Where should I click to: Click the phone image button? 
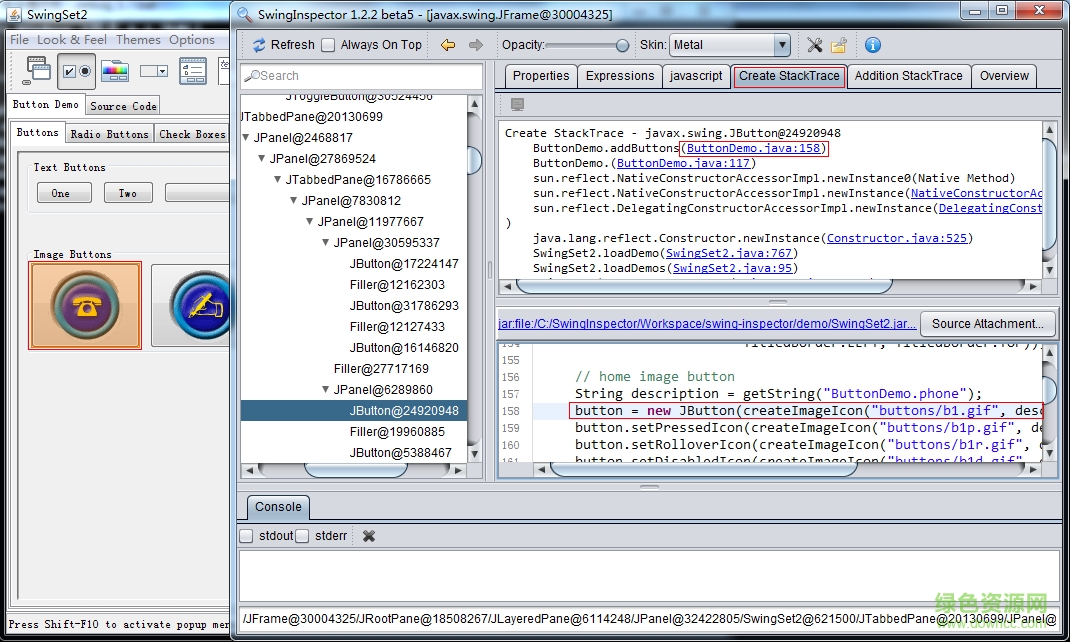85,306
